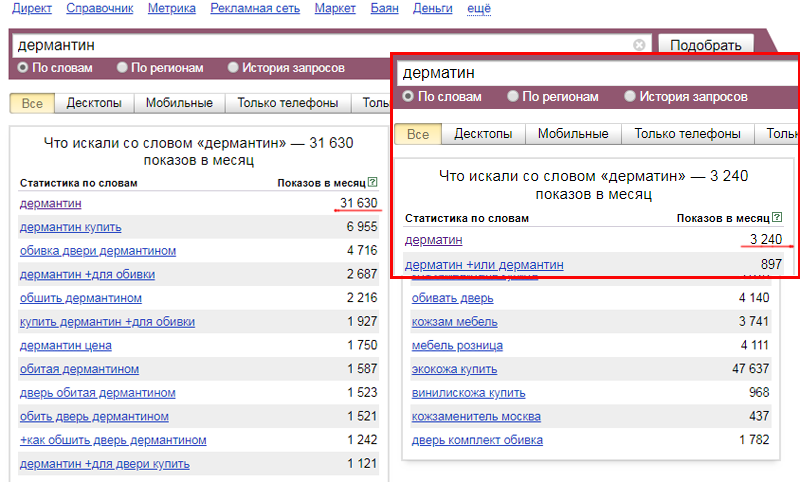Open 'дермантин +для двери купить' link

point(105,464)
